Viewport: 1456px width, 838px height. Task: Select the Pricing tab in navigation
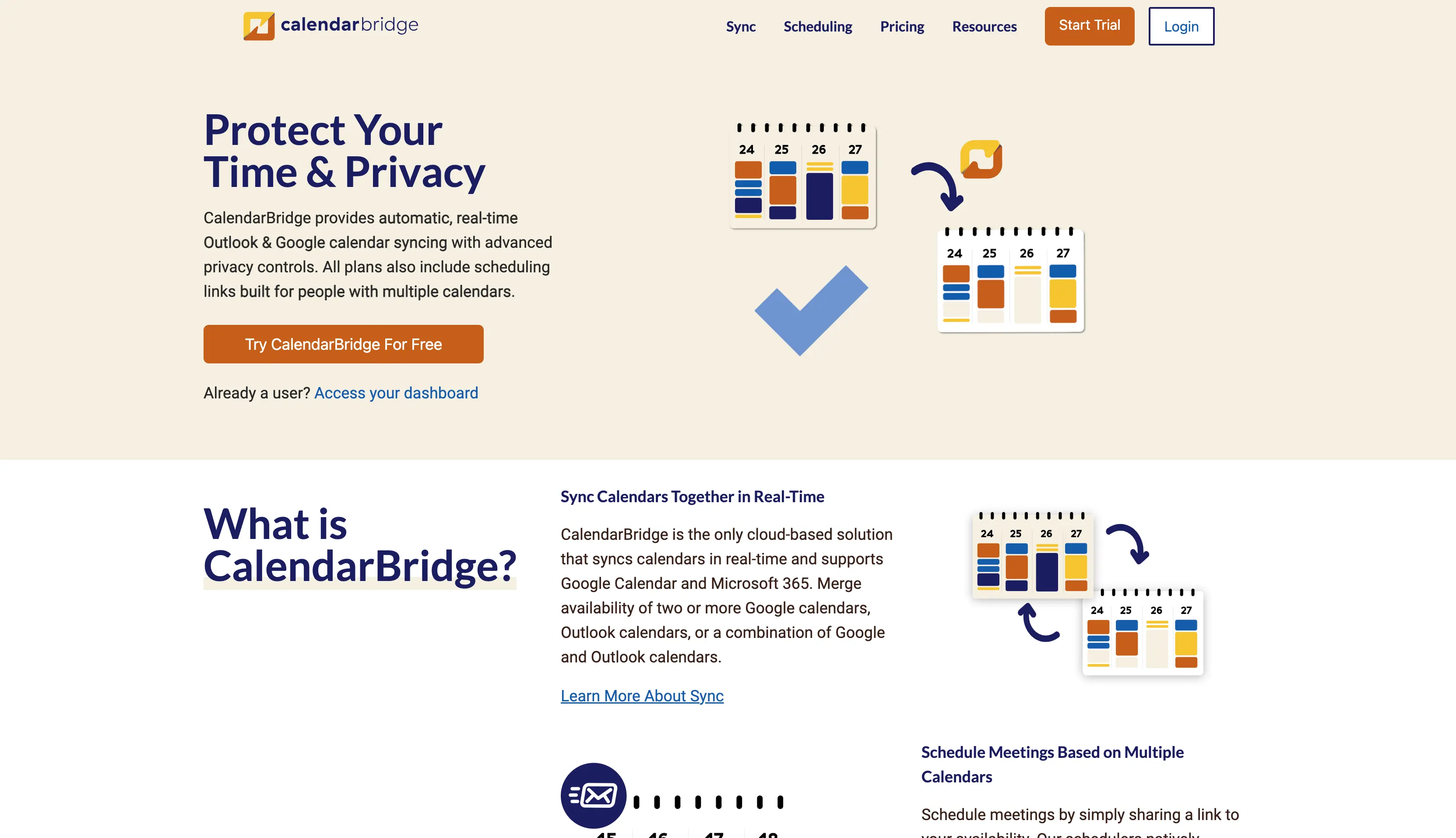pyautogui.click(x=902, y=26)
